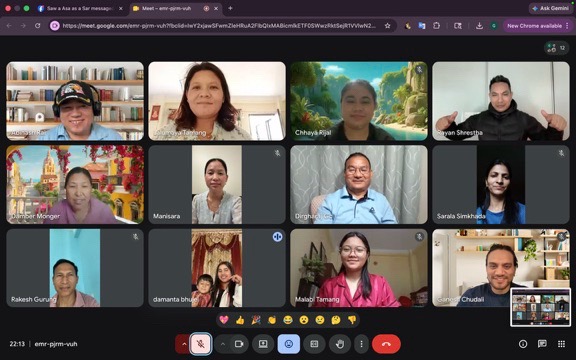Close the Facebook browser tab
576x360 pixels.
121,8
